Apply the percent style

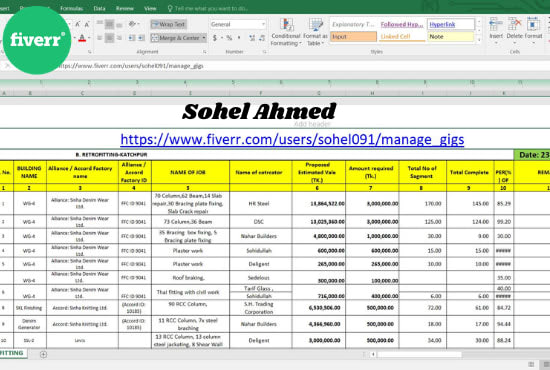click(229, 38)
